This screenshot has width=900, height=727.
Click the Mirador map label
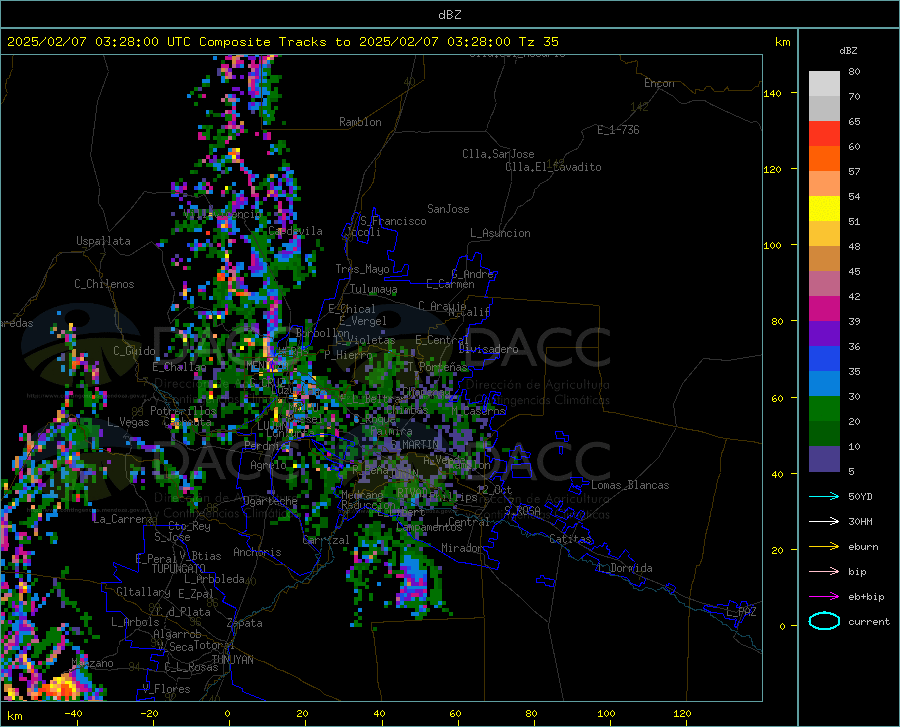click(x=461, y=548)
